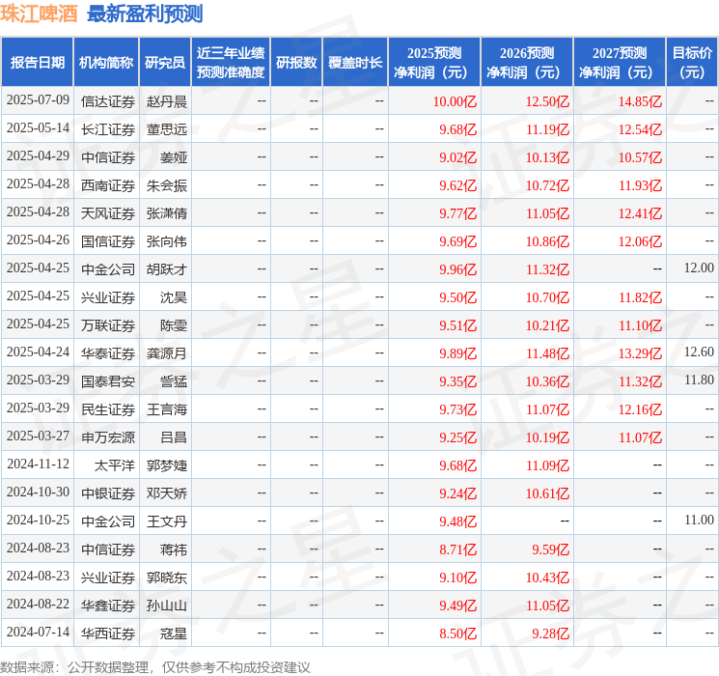Click the 报告日期 column header
Viewport: 719px width, 676px height.
coord(37,62)
